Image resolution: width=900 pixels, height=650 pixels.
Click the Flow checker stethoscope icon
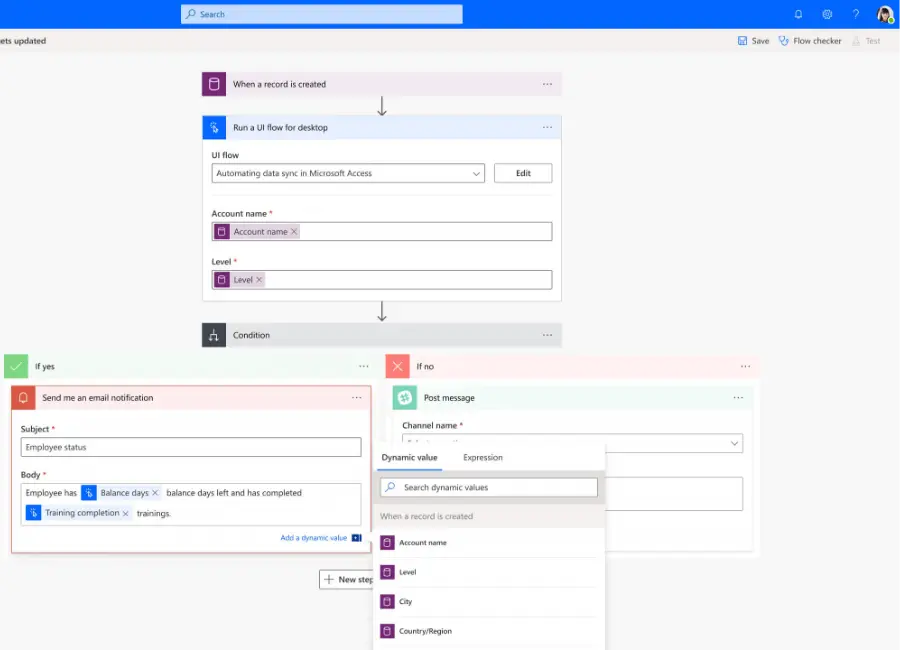(x=783, y=41)
